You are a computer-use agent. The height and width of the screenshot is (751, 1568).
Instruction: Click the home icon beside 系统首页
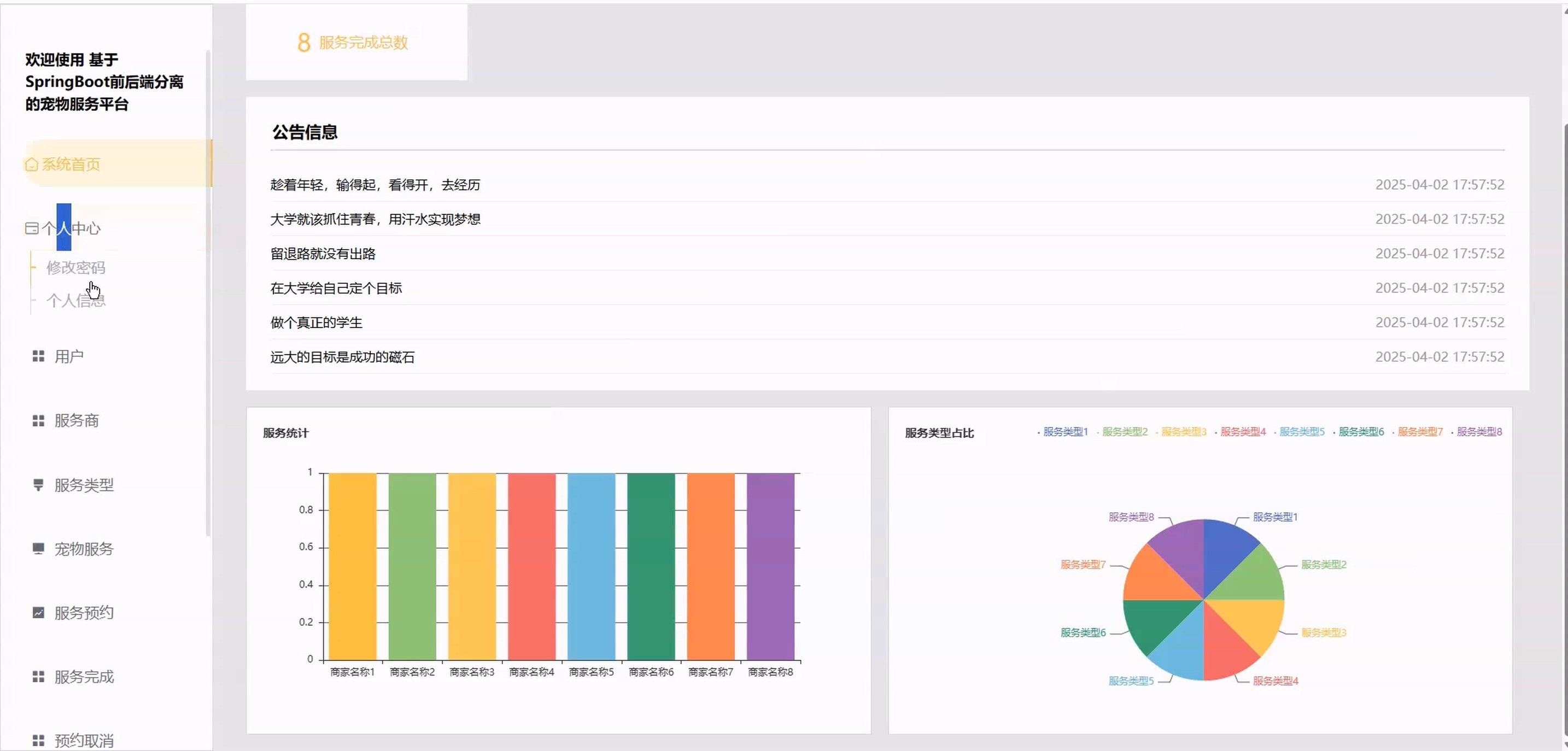pos(32,165)
